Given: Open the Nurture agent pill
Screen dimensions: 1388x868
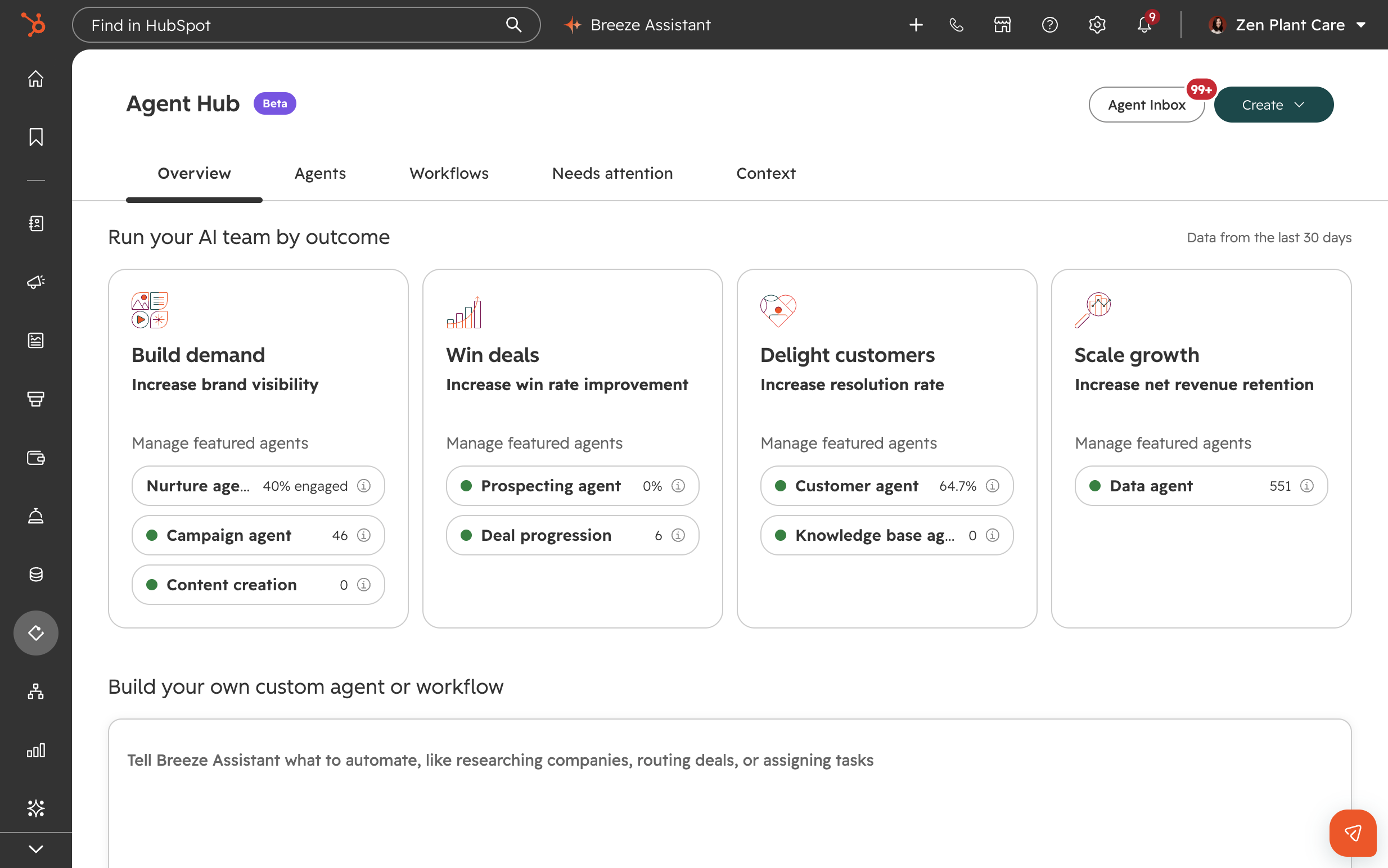Looking at the screenshot, I should [258, 486].
